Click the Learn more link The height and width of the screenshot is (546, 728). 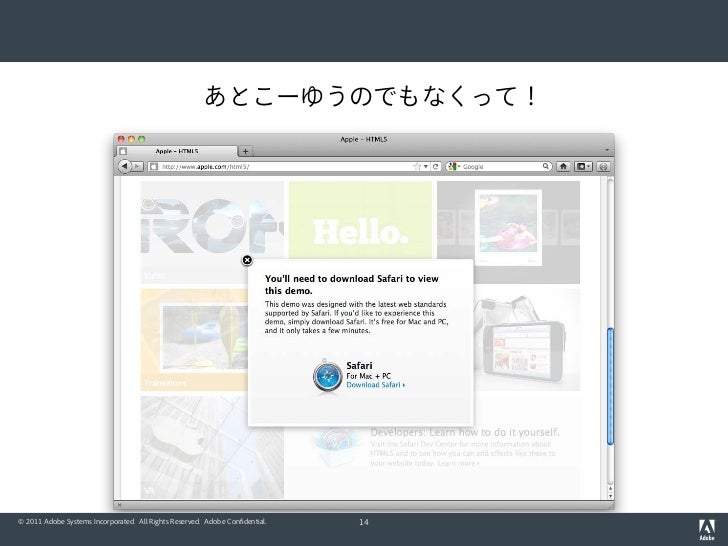click(458, 463)
